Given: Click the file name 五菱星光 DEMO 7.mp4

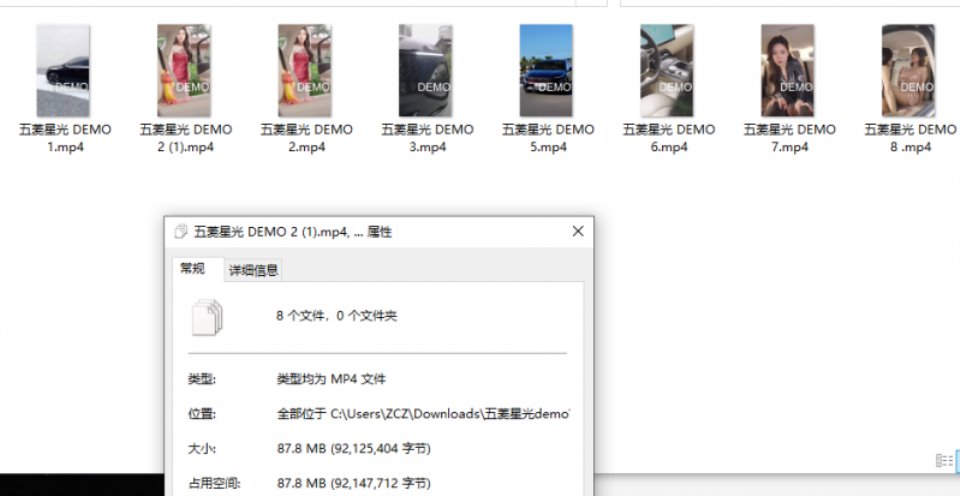Looking at the screenshot, I should tap(789, 138).
